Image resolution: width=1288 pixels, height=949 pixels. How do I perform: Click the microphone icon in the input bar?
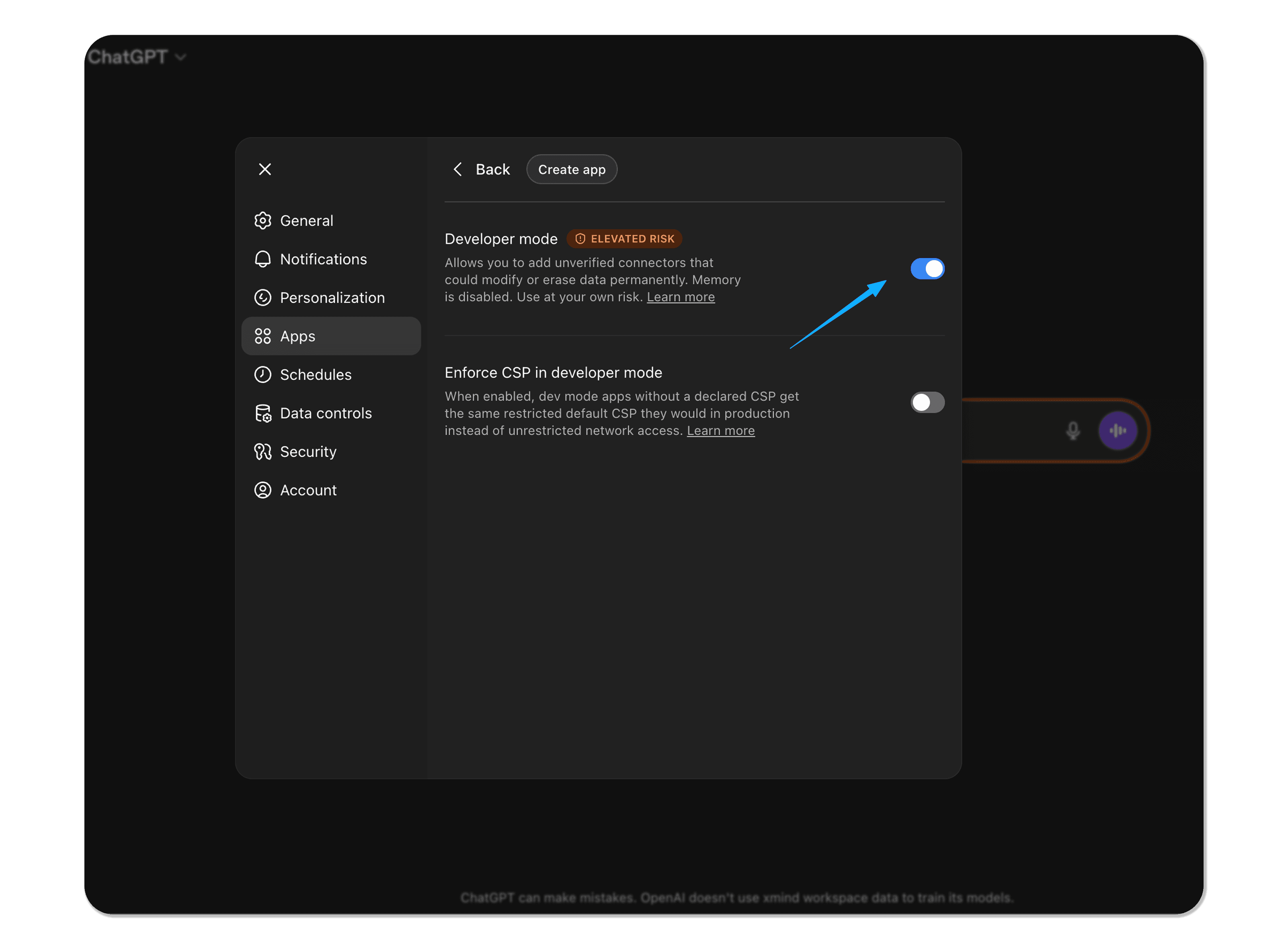pyautogui.click(x=1073, y=430)
